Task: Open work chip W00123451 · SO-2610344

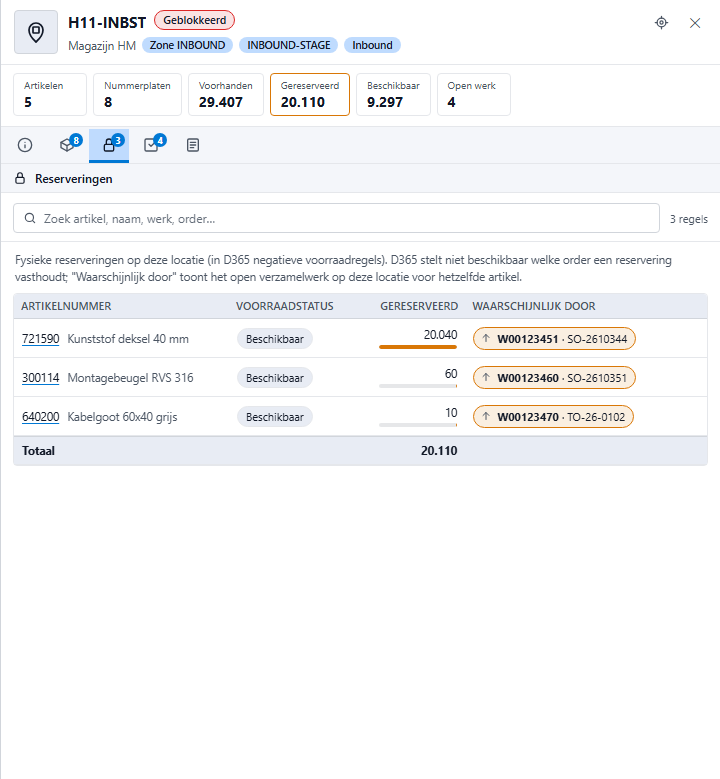Action: [554, 339]
